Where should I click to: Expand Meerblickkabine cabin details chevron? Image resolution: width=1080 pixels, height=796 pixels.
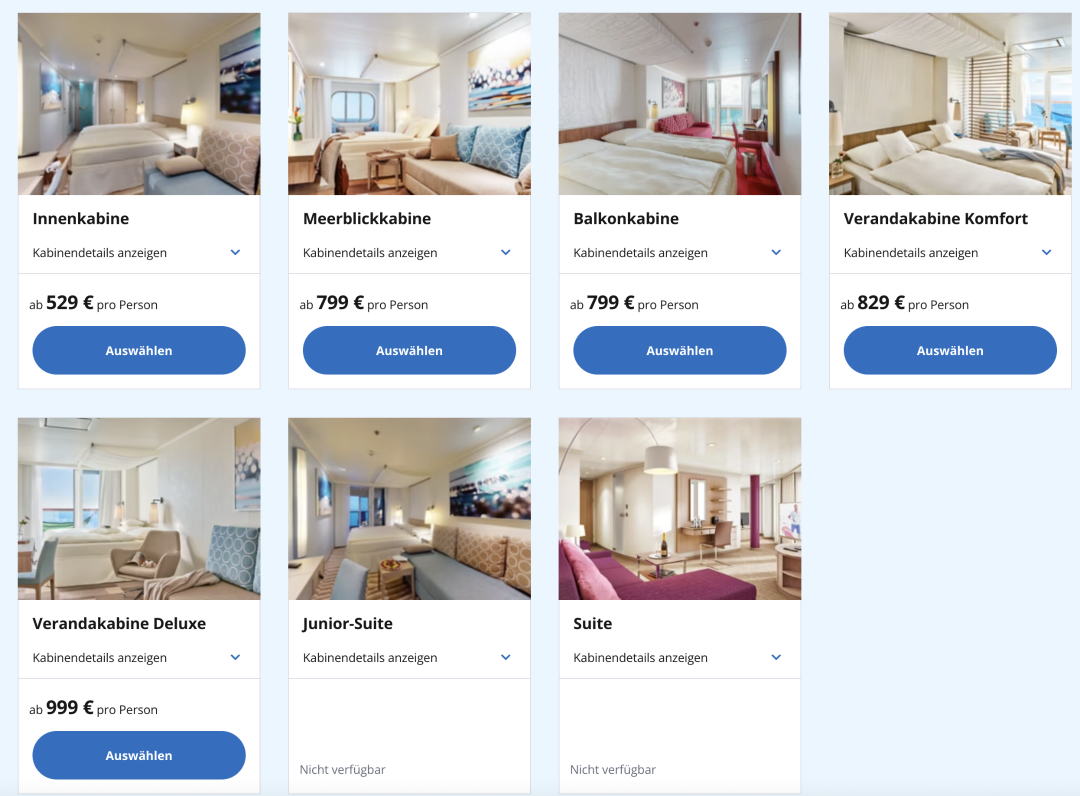(x=506, y=252)
